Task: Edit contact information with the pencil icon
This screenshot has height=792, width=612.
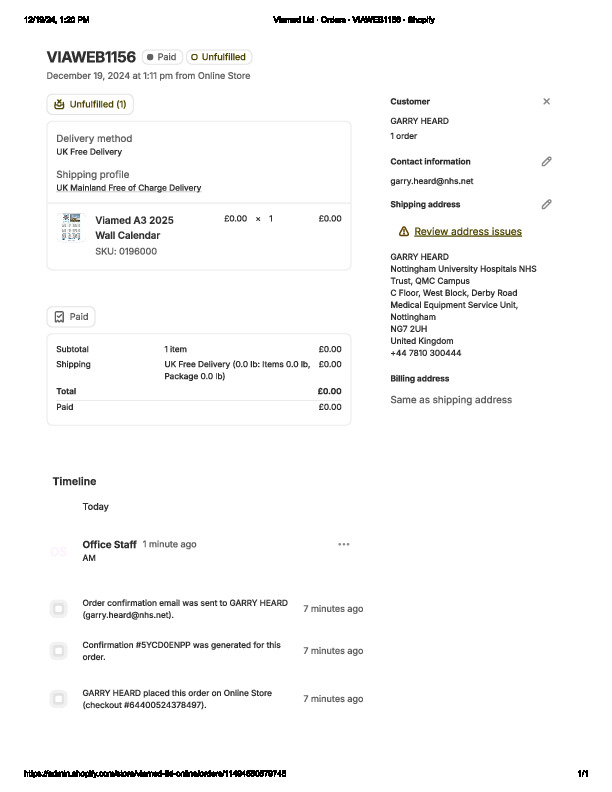Action: [x=546, y=161]
